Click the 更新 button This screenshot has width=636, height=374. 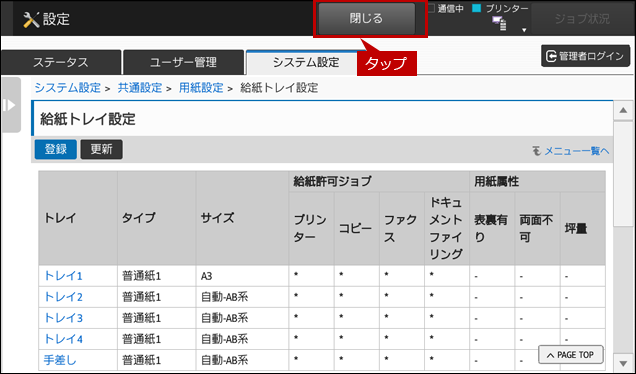pyautogui.click(x=101, y=149)
